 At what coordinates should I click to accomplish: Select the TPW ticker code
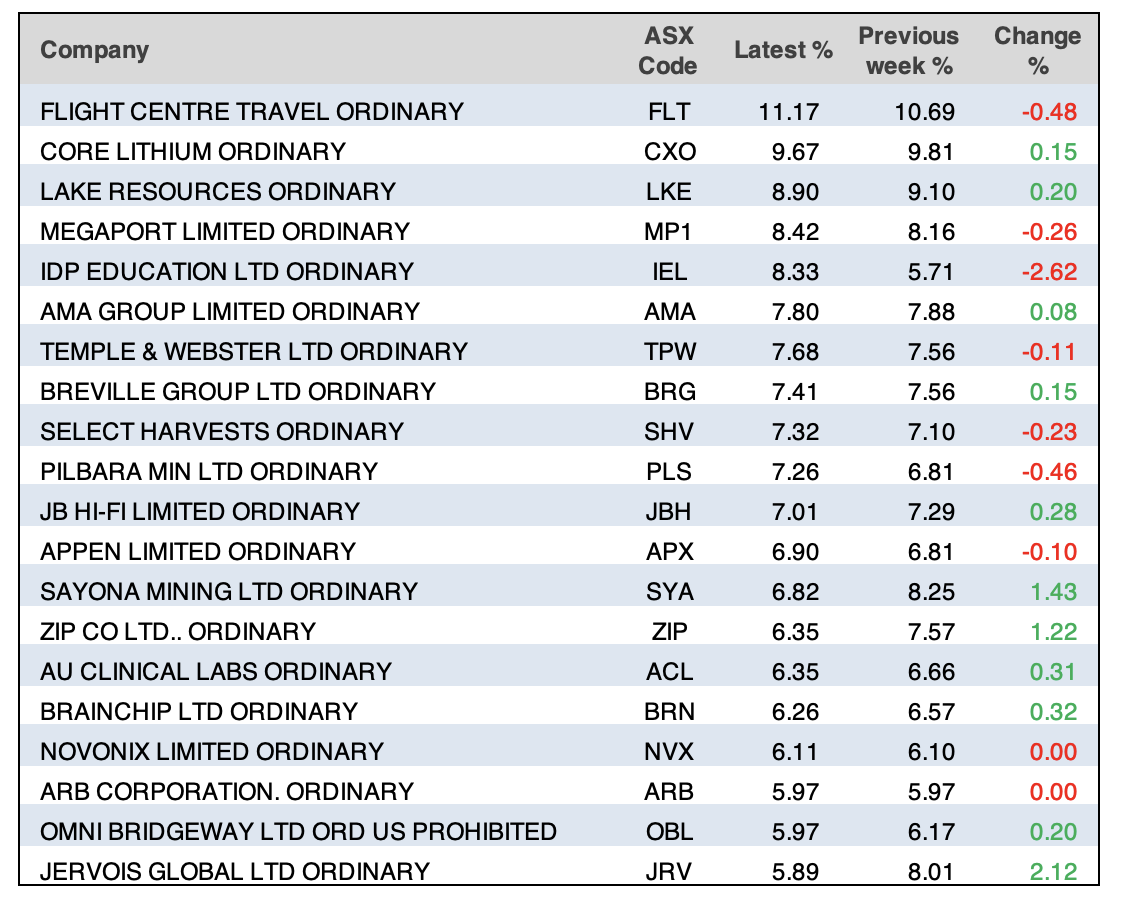click(x=669, y=352)
